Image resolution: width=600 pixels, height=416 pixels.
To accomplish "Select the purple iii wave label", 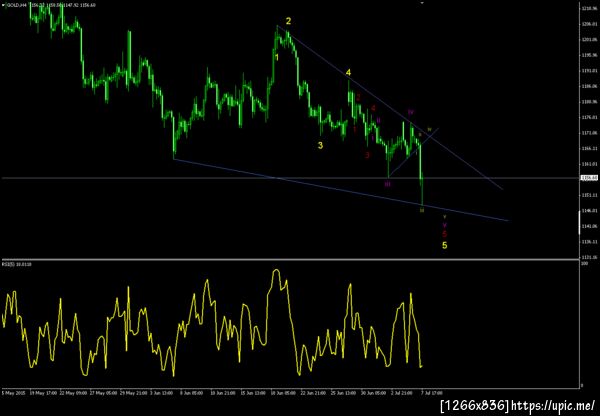I will pyautogui.click(x=388, y=184).
